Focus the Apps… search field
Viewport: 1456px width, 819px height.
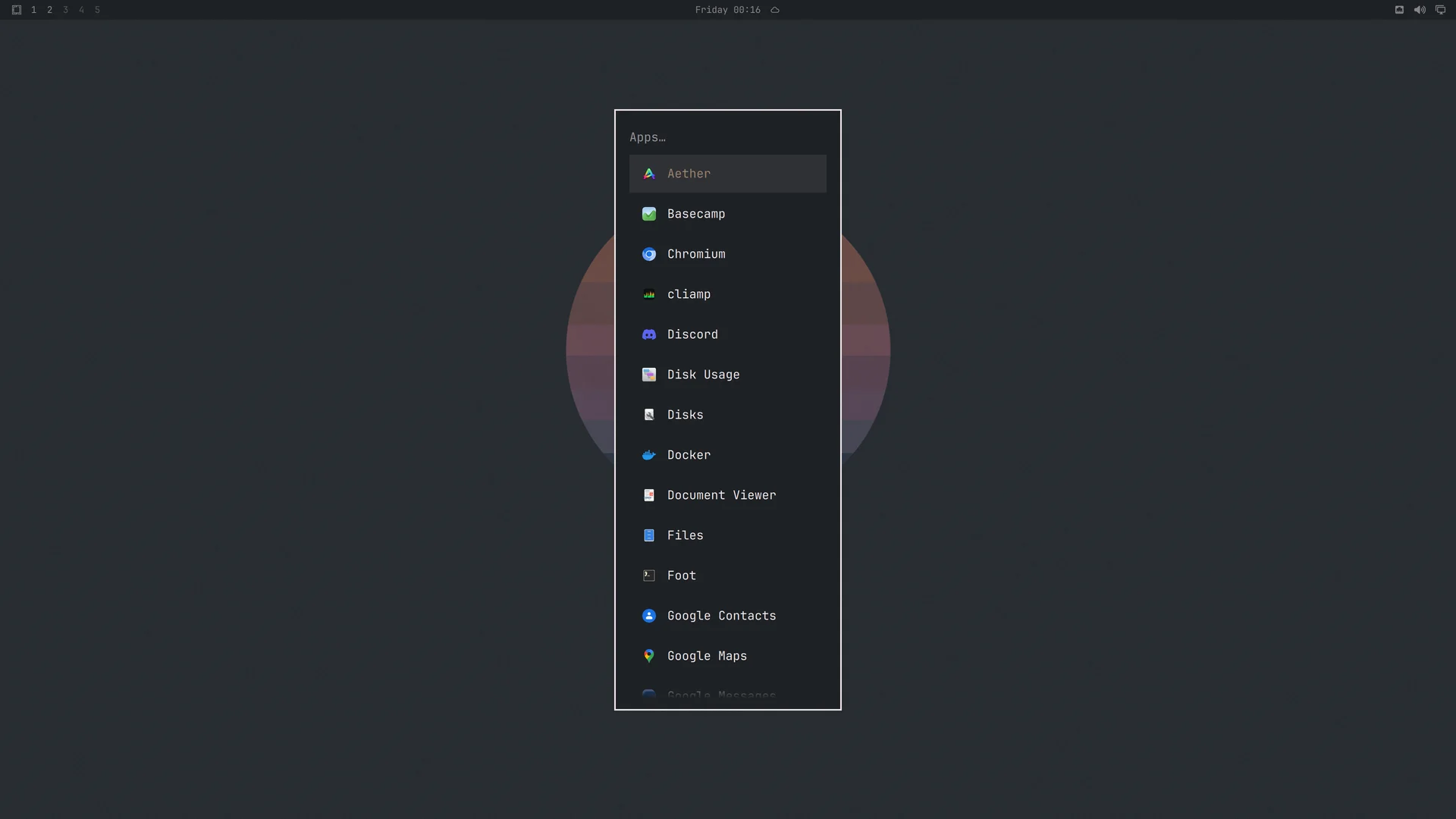click(x=728, y=137)
